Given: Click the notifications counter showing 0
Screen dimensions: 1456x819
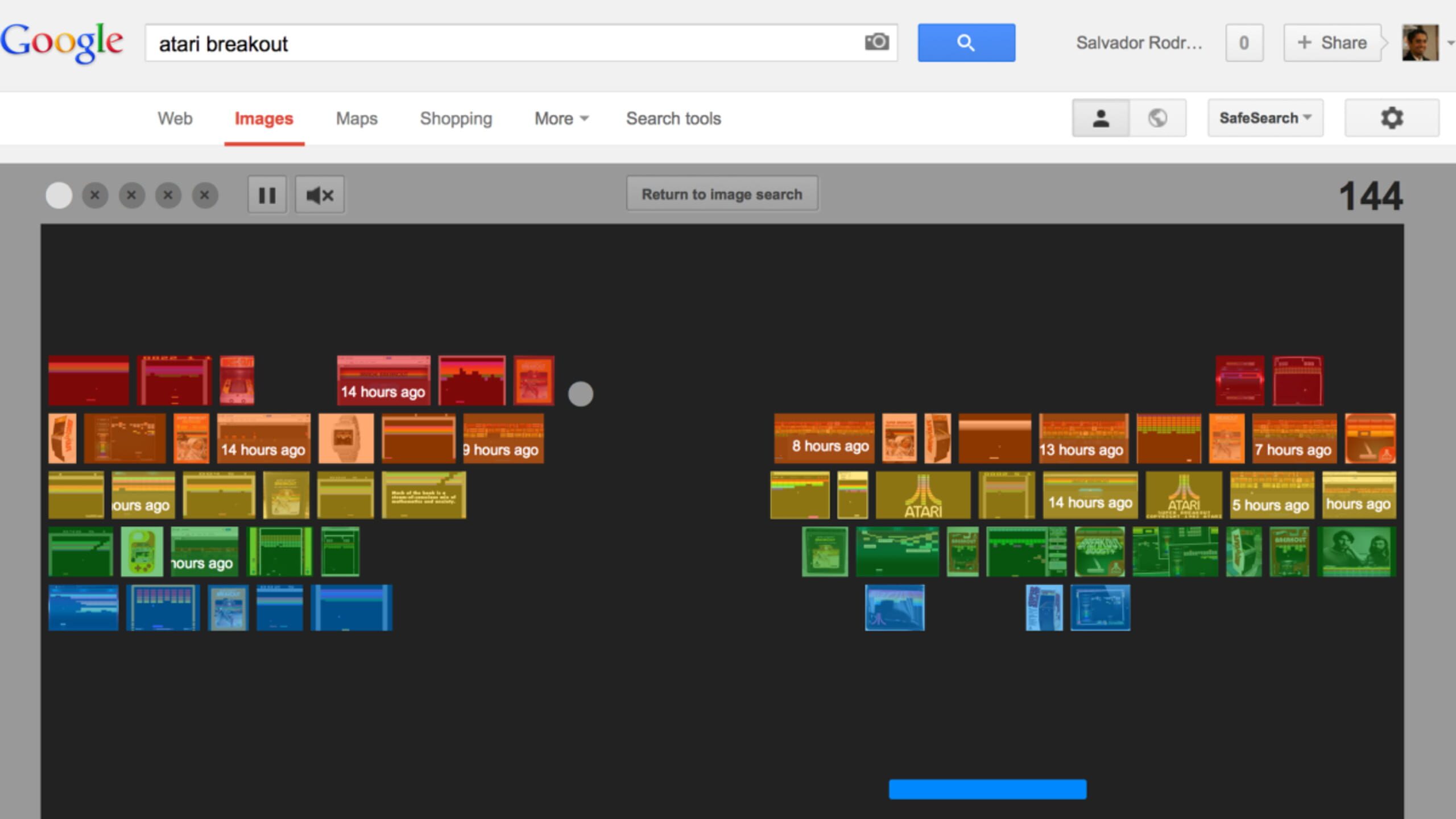Looking at the screenshot, I should click(x=1243, y=43).
